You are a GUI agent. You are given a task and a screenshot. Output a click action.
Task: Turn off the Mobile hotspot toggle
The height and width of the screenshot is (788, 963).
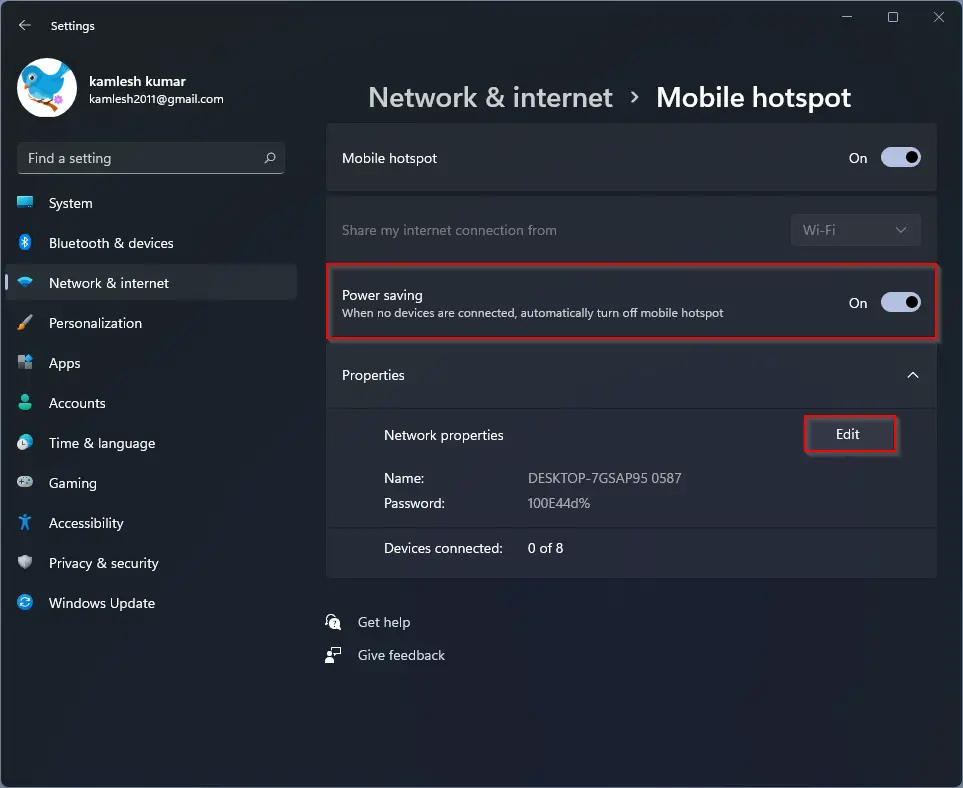pos(900,158)
